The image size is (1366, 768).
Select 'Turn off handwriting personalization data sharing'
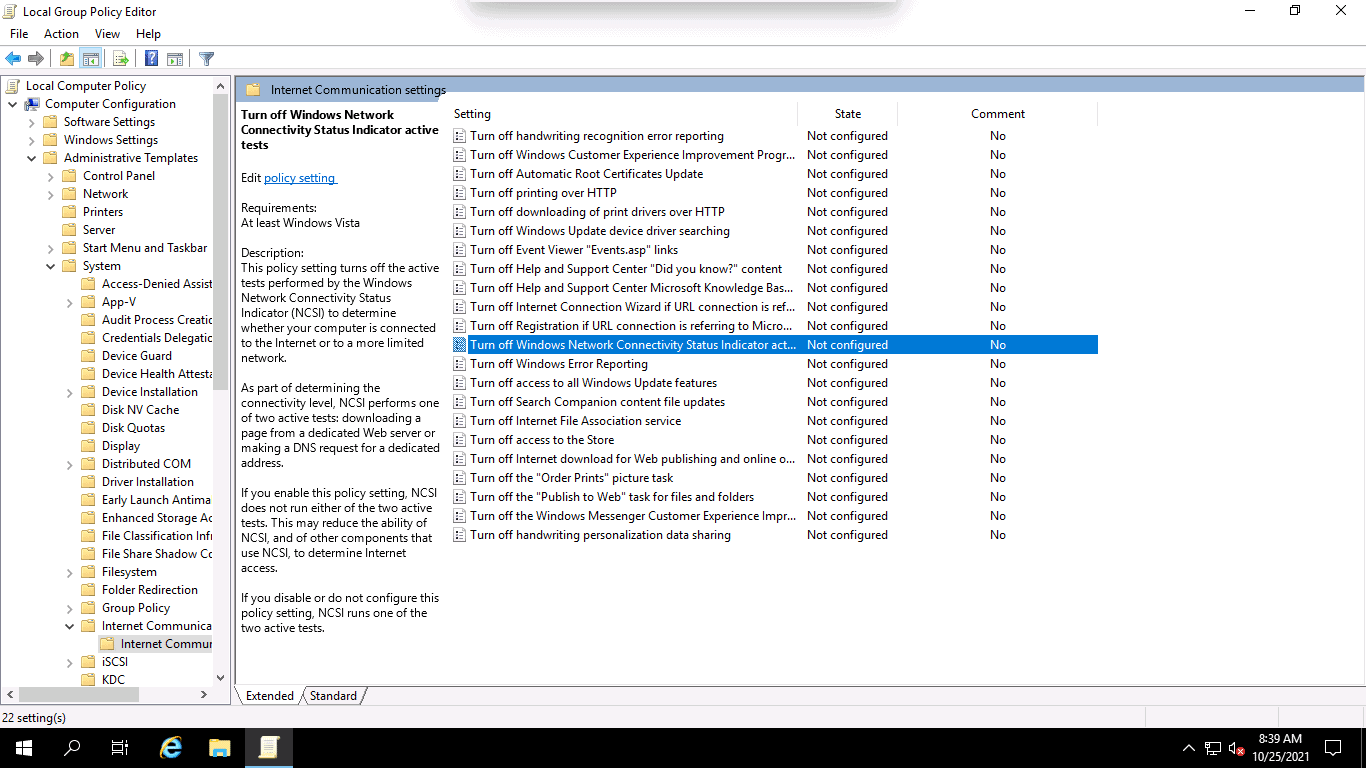600,535
